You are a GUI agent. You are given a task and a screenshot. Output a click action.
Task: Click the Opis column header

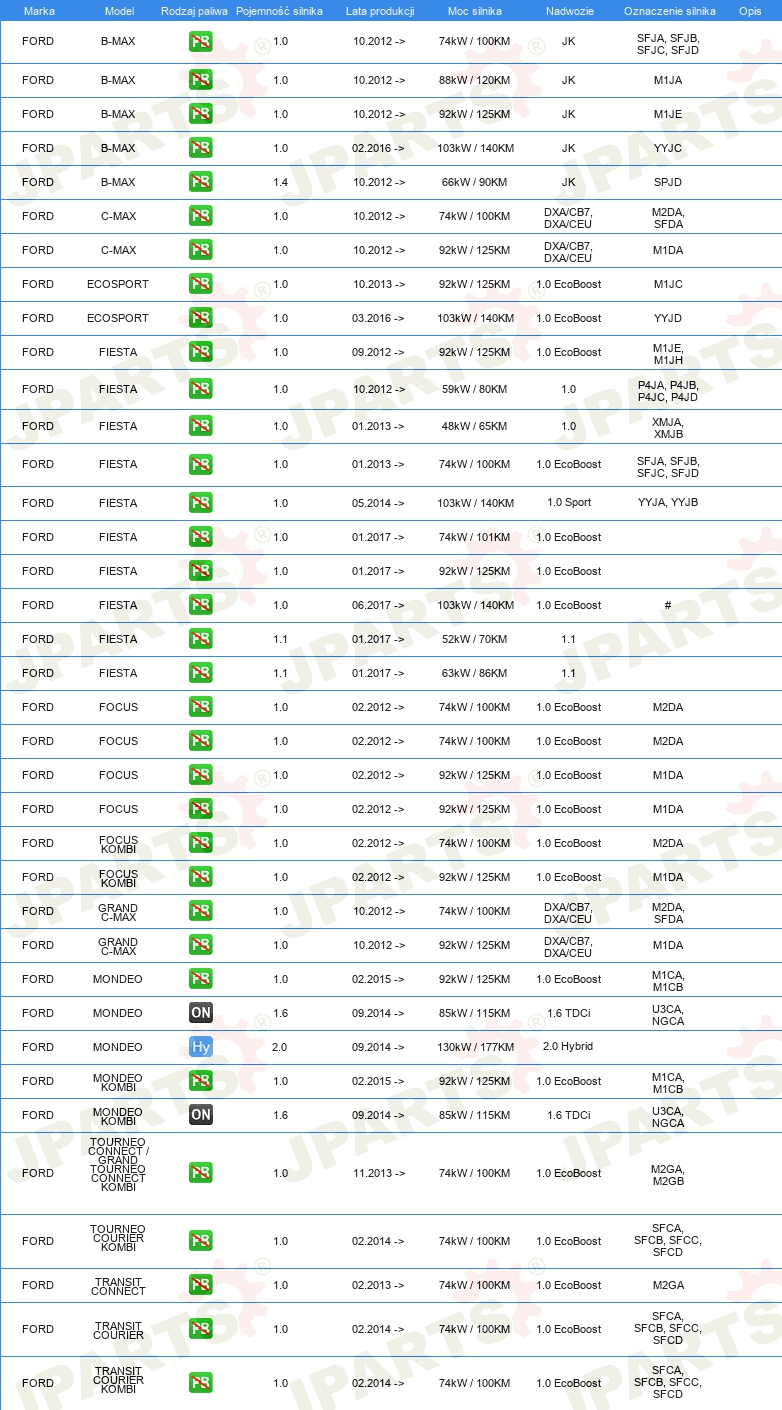click(x=749, y=10)
